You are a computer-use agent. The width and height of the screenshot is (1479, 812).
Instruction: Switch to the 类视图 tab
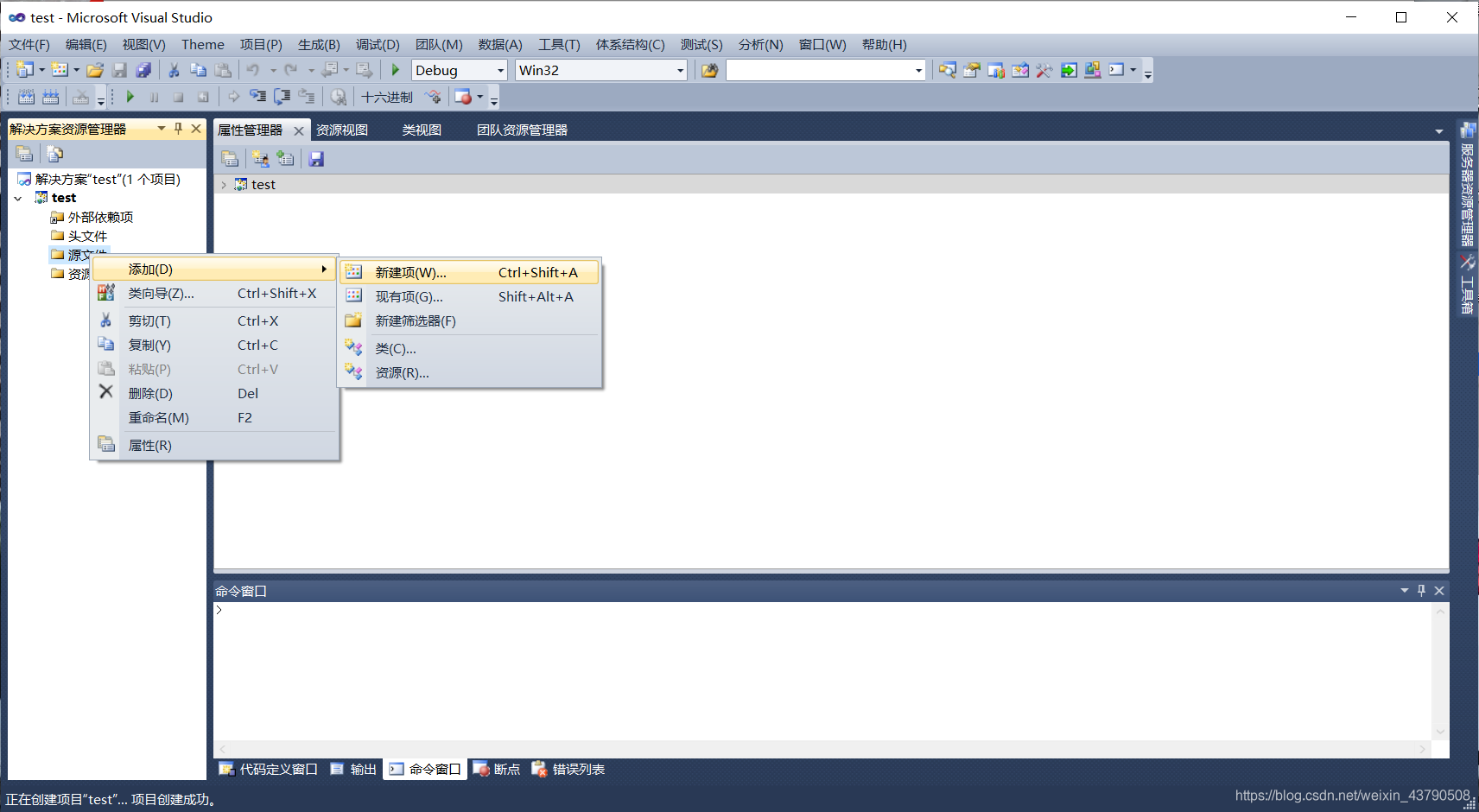[422, 130]
